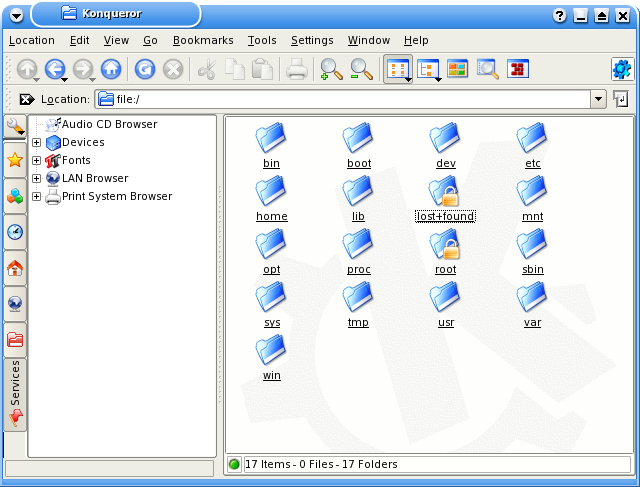Viewport: 640px width, 487px height.
Task: Open the Home Folder sidebar tab
Action: pos(15,267)
